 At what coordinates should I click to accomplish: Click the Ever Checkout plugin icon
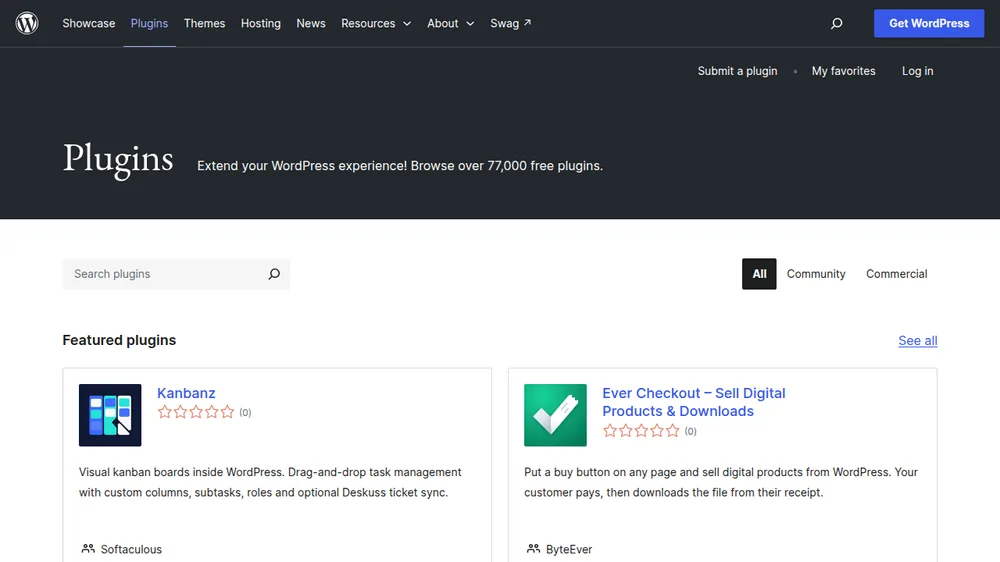555,415
